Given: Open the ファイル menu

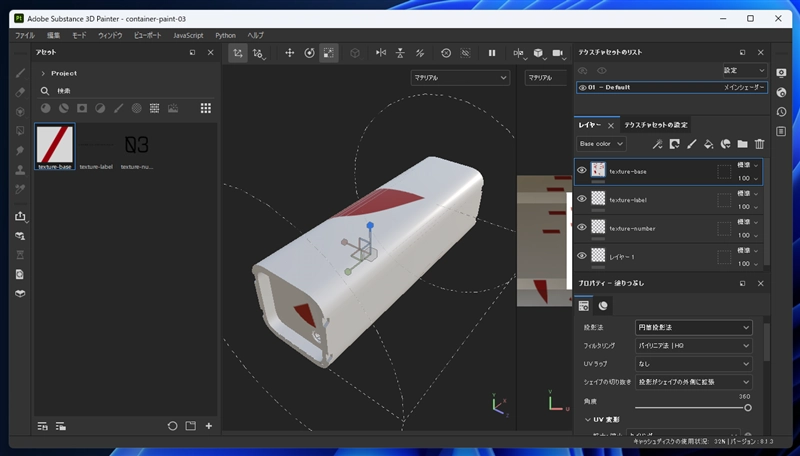Looking at the screenshot, I should 25,35.
